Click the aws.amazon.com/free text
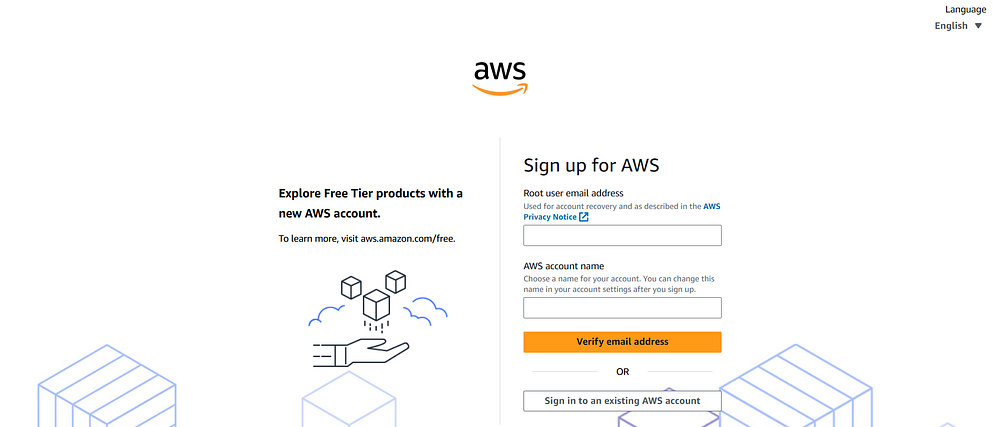 point(407,239)
